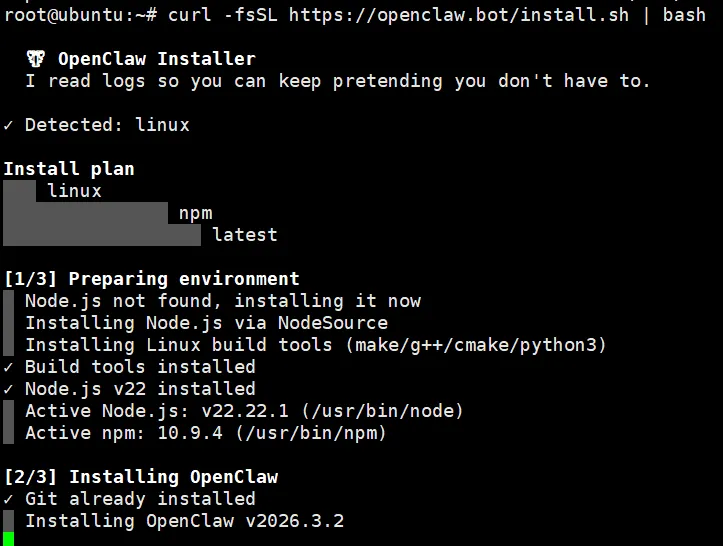Open the openclaw.bot install.sh URL
Screen dimensions: 723x546
(x=436, y=15)
